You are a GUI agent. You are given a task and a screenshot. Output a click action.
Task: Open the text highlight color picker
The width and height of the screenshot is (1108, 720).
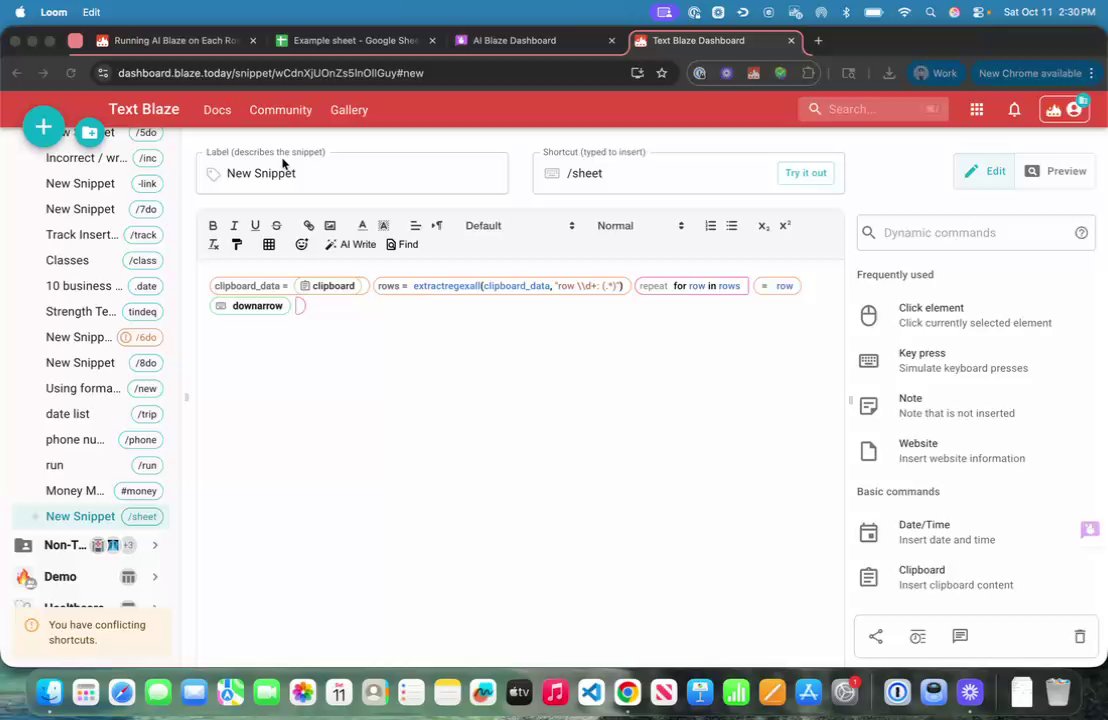point(384,225)
